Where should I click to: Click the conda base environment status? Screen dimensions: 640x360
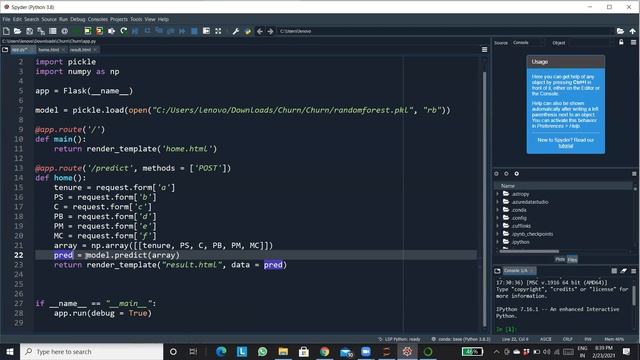tap(460, 339)
